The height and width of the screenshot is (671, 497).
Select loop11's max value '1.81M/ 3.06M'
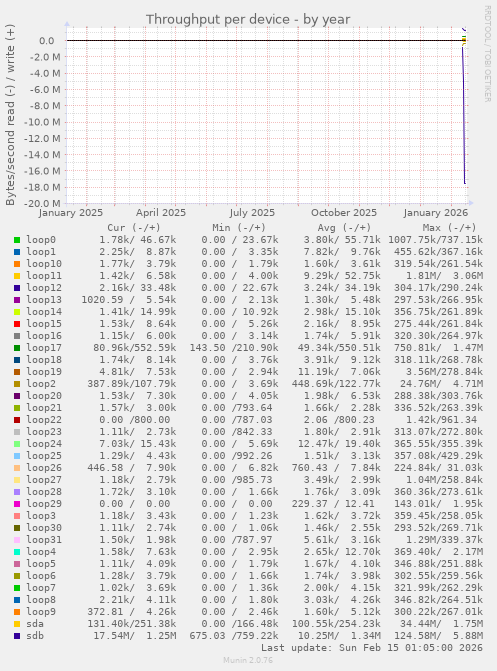point(444,276)
